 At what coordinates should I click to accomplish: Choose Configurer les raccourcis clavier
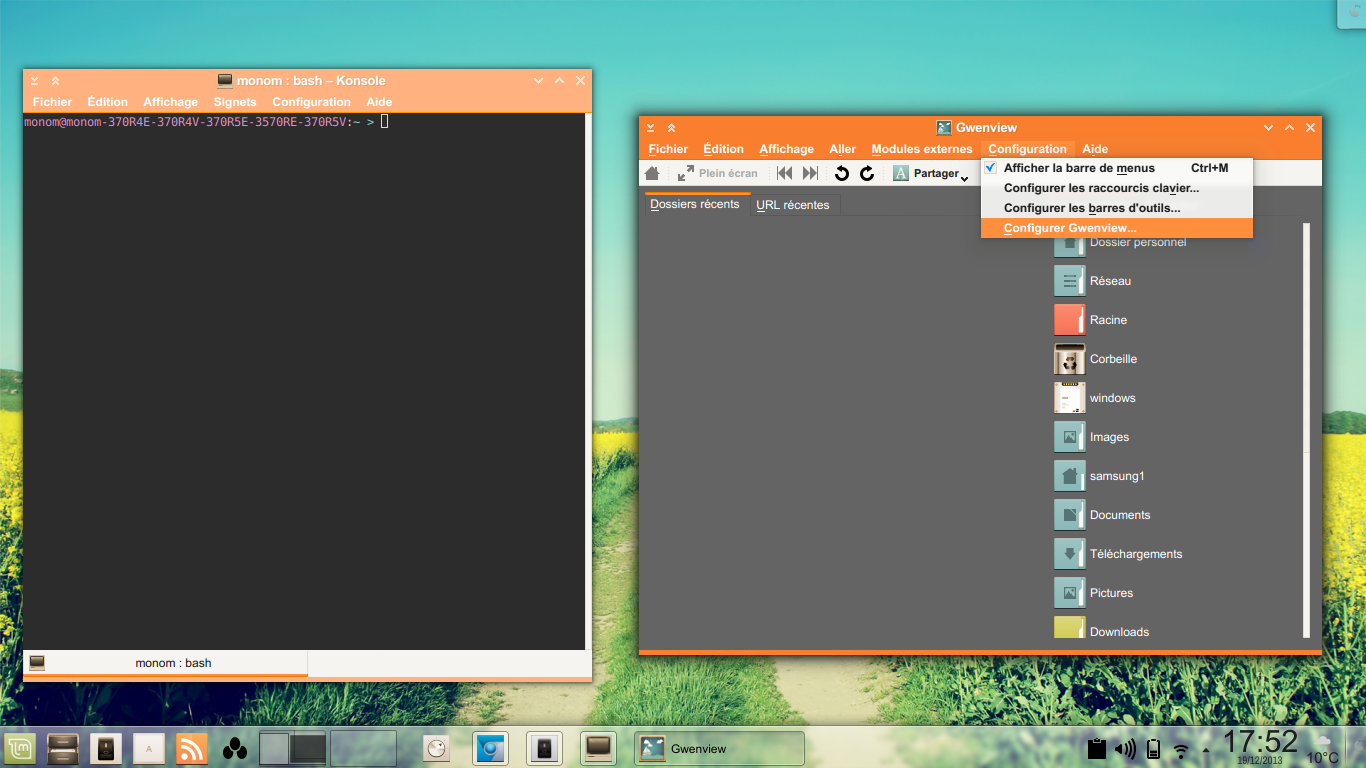pos(1117,188)
